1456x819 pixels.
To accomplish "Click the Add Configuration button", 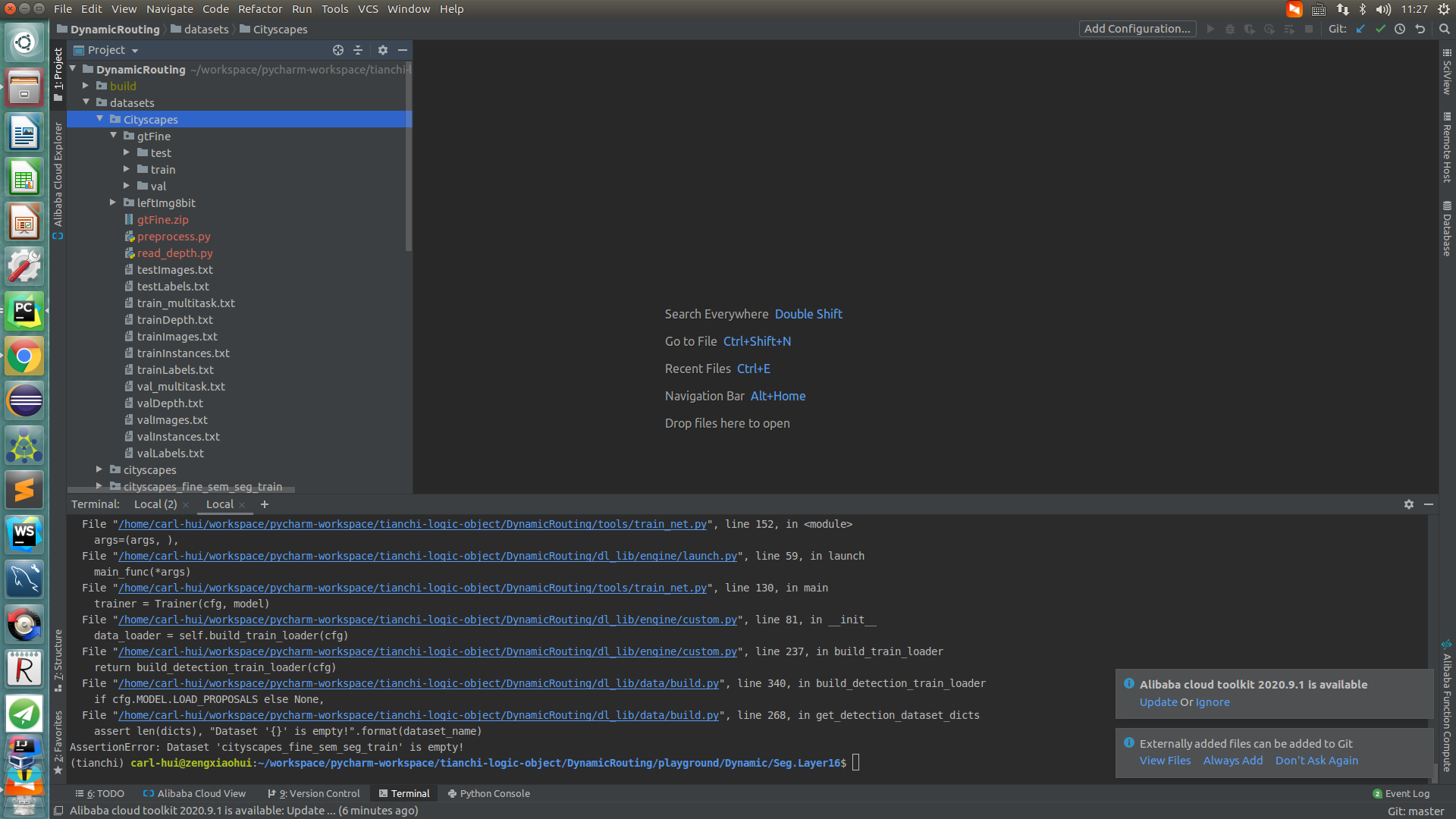I will (1137, 29).
